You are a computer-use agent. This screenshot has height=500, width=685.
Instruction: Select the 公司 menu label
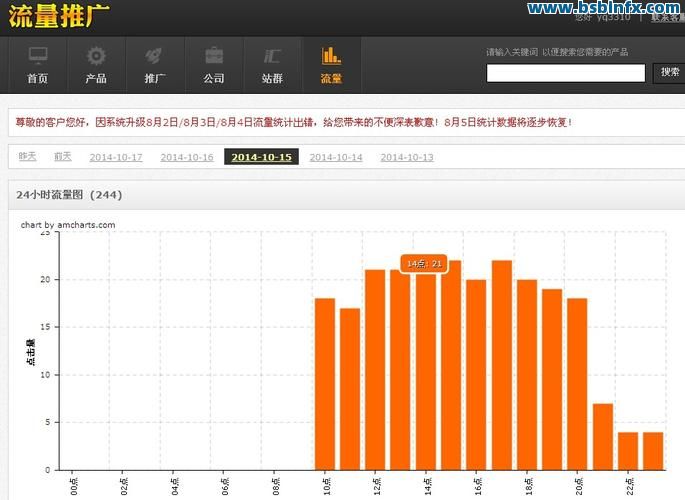pos(214,79)
